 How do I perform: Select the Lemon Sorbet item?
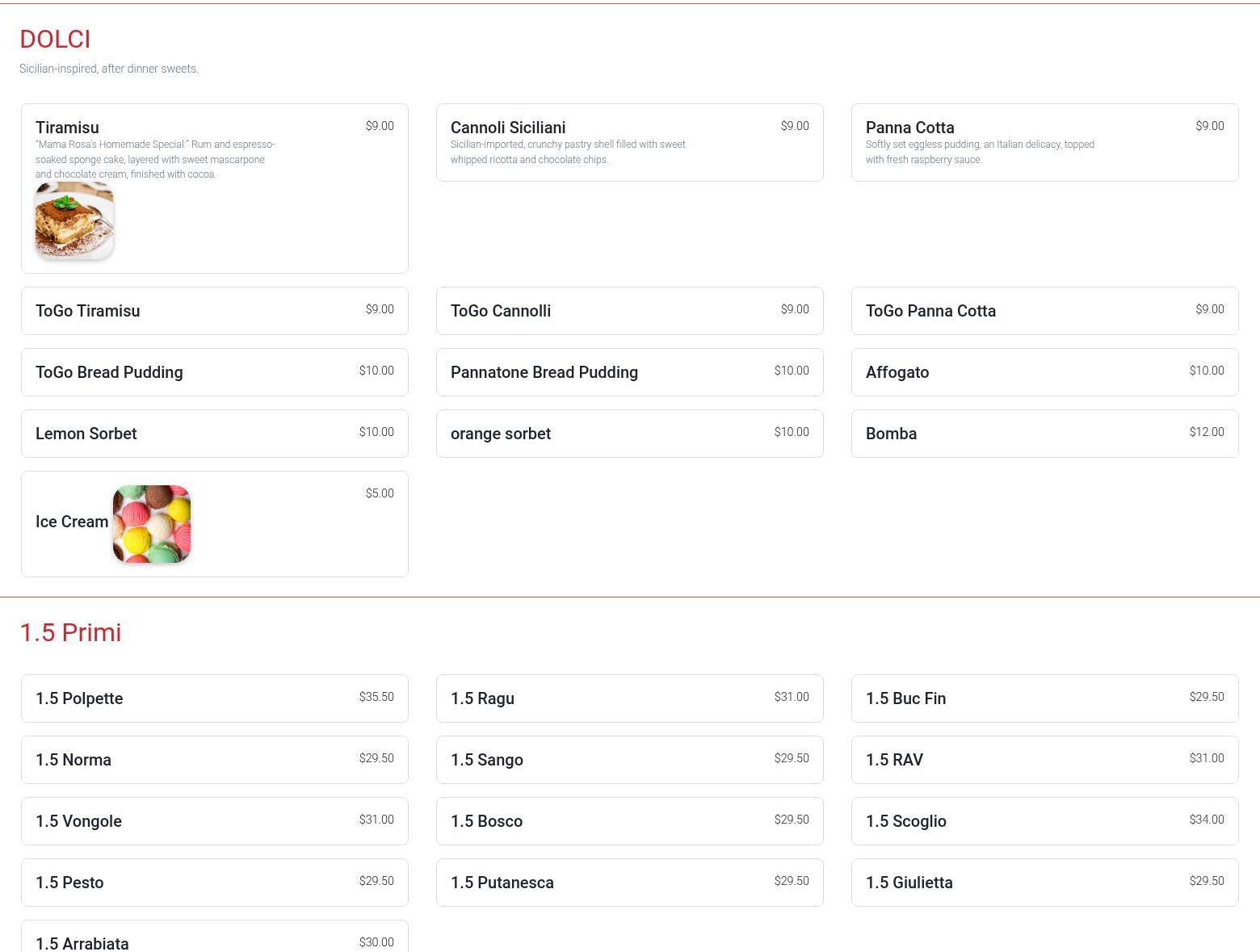click(214, 434)
